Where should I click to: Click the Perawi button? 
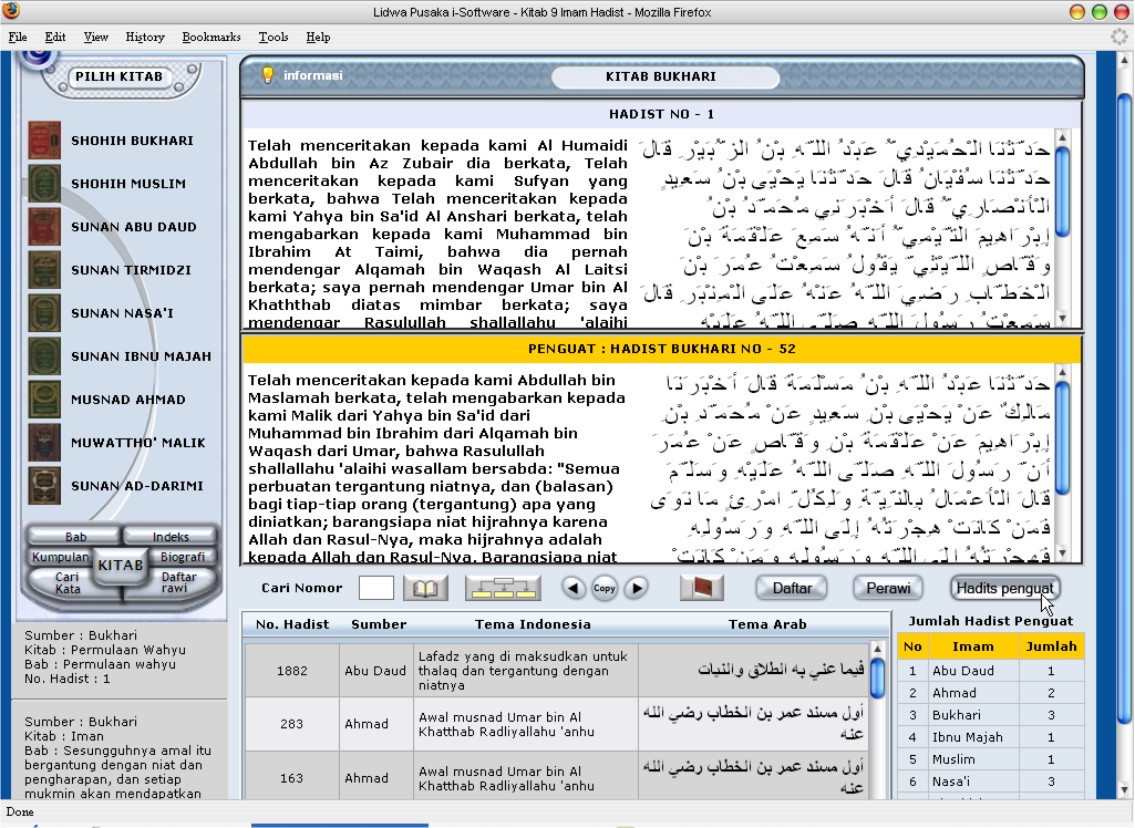pyautogui.click(x=888, y=588)
